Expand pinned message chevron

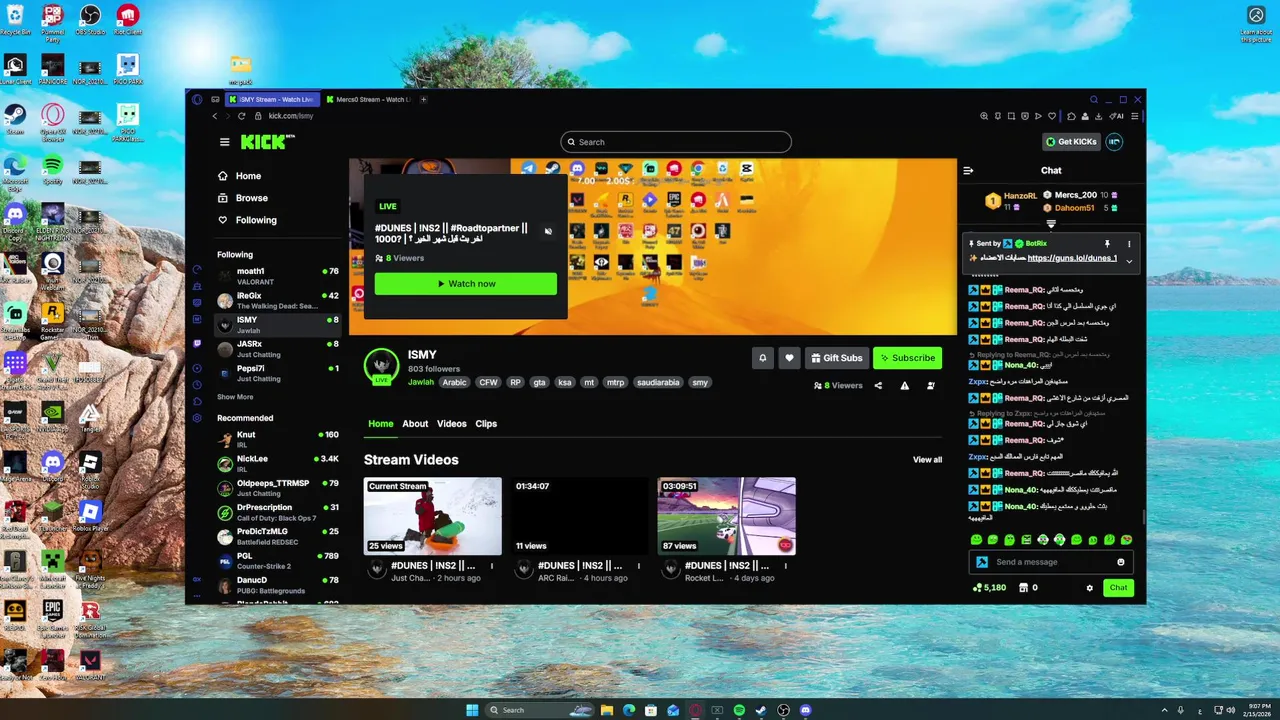pos(1129,261)
